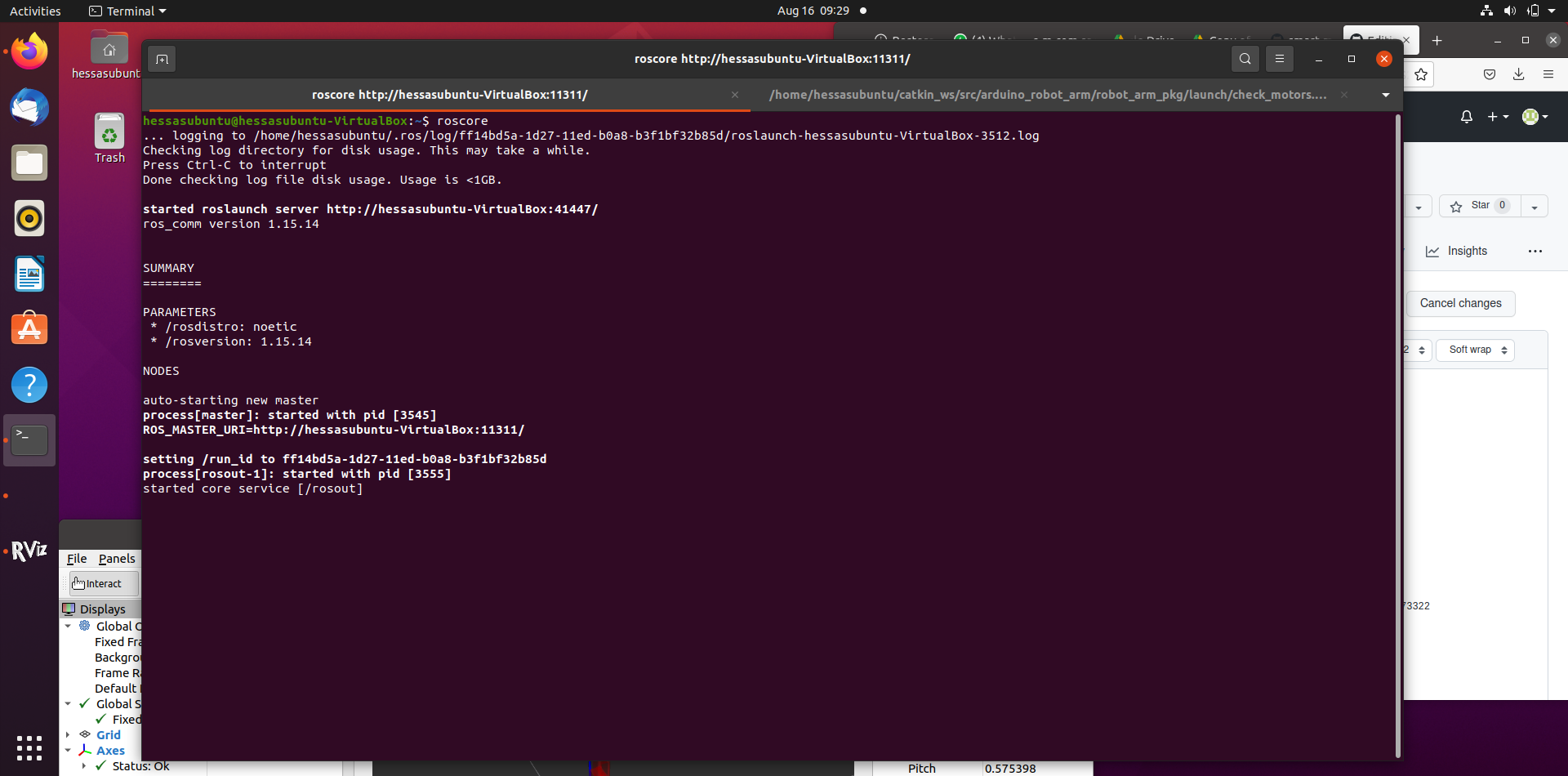Collapse Global Options tree in RViz
1568x776 pixels.
click(68, 627)
